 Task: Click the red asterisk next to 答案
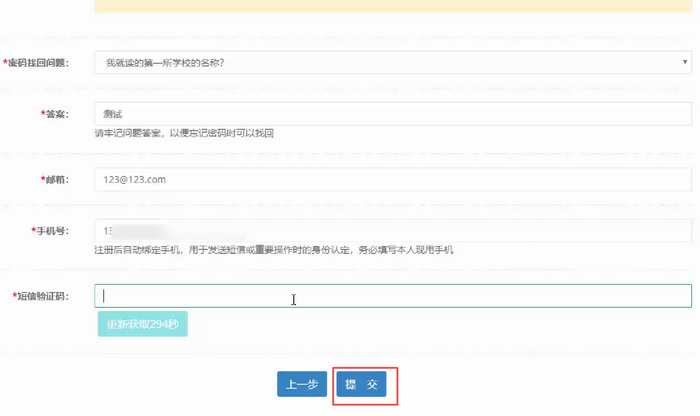coord(43,114)
